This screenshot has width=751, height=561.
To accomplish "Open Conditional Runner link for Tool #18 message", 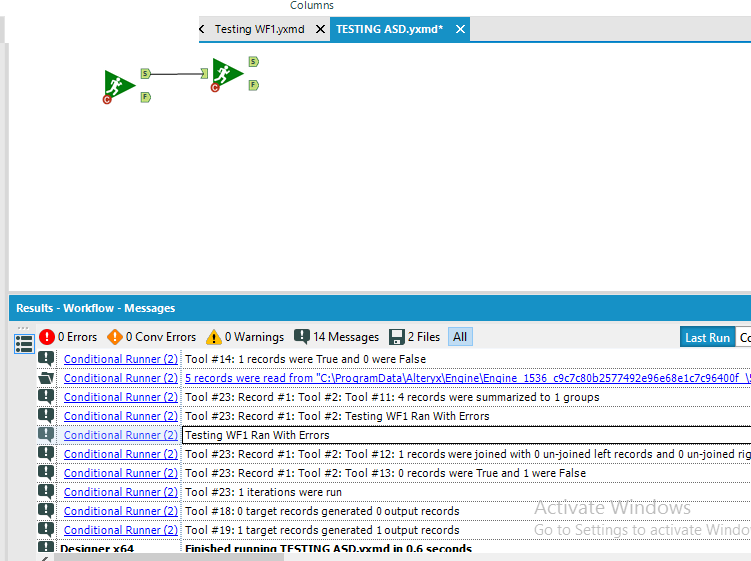I will [121, 511].
